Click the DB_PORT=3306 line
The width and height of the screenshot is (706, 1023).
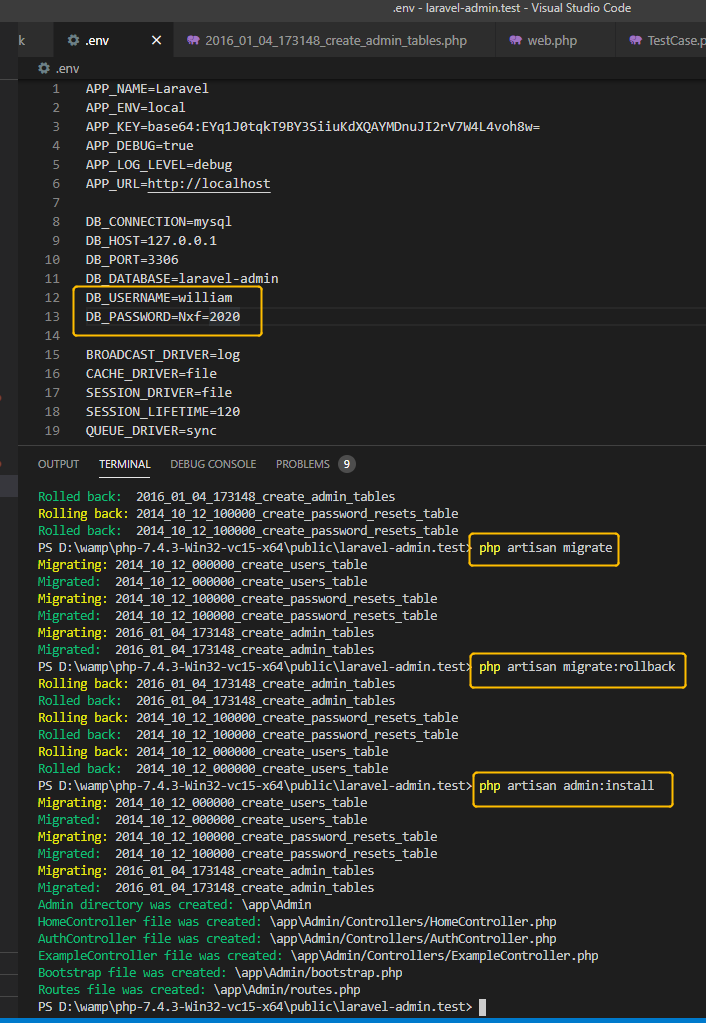coord(132,259)
